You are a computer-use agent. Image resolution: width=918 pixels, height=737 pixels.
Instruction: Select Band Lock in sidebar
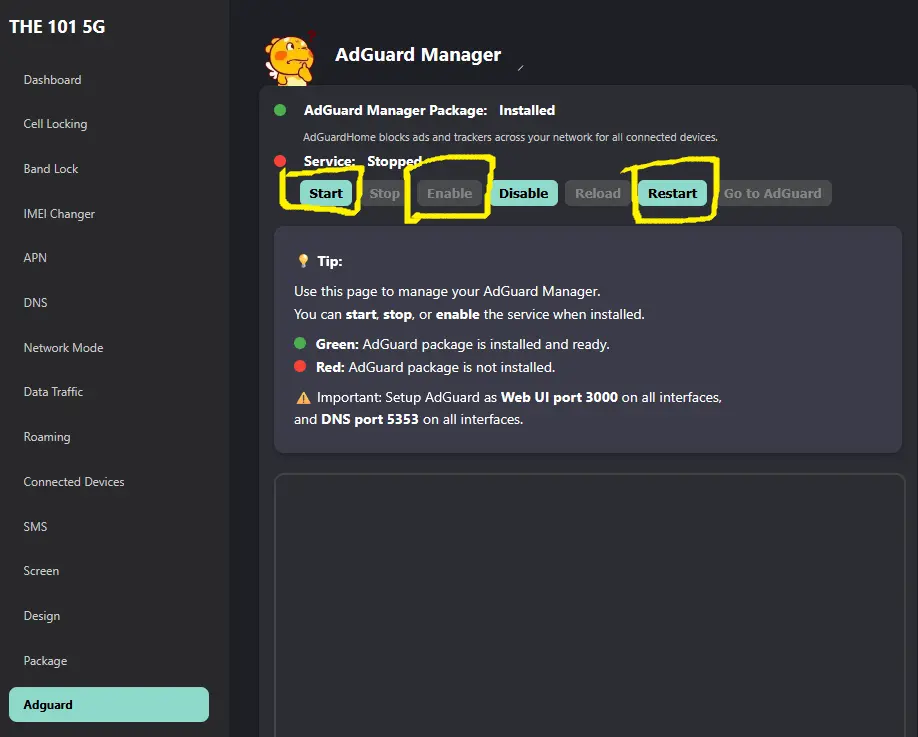tap(50, 169)
